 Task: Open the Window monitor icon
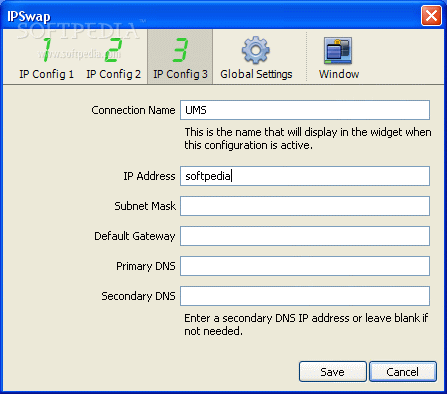(338, 50)
